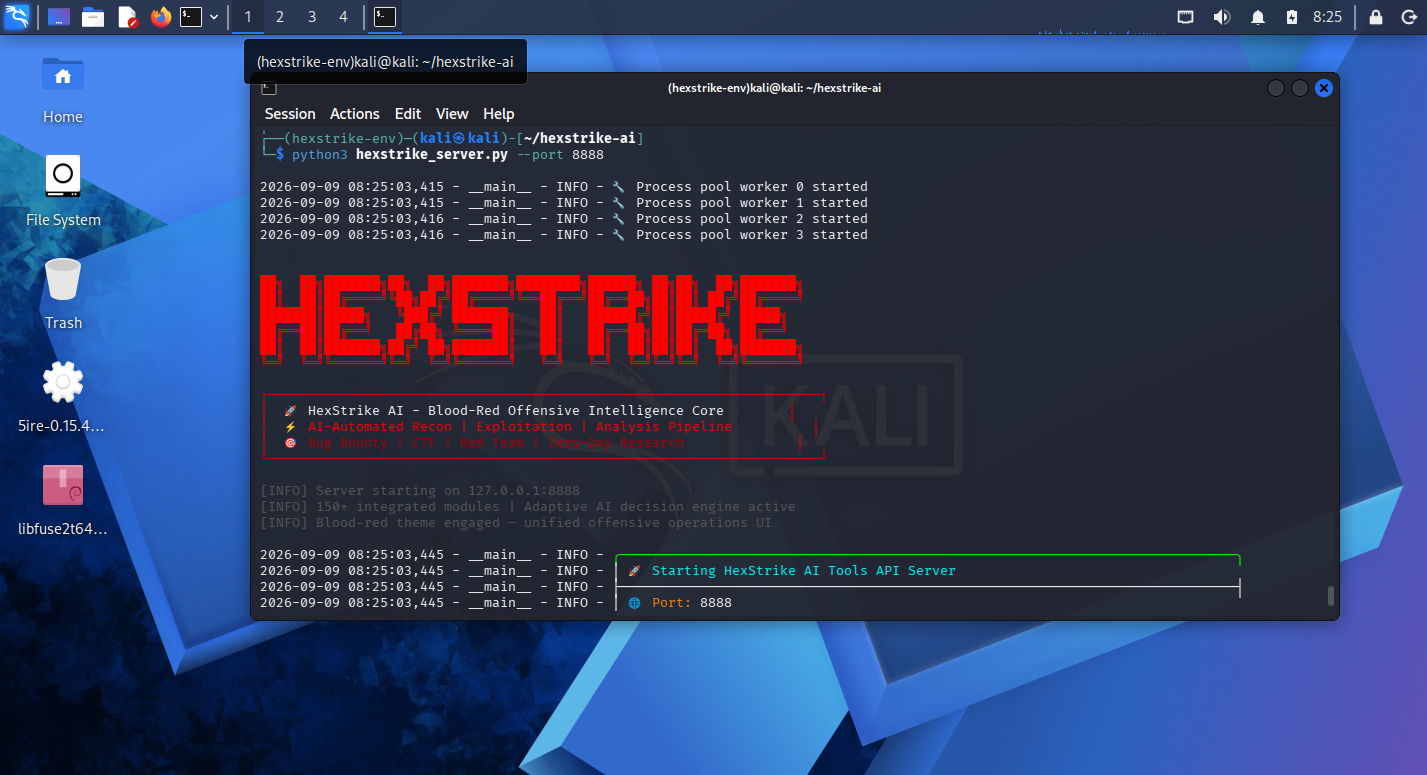
Task: Select the File System desktop icon
Action: pyautogui.click(x=63, y=190)
